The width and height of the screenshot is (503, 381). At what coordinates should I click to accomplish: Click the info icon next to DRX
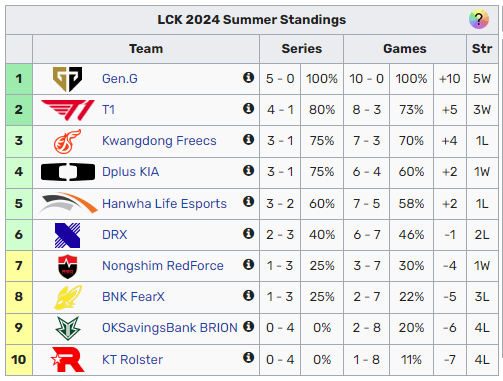point(248,233)
